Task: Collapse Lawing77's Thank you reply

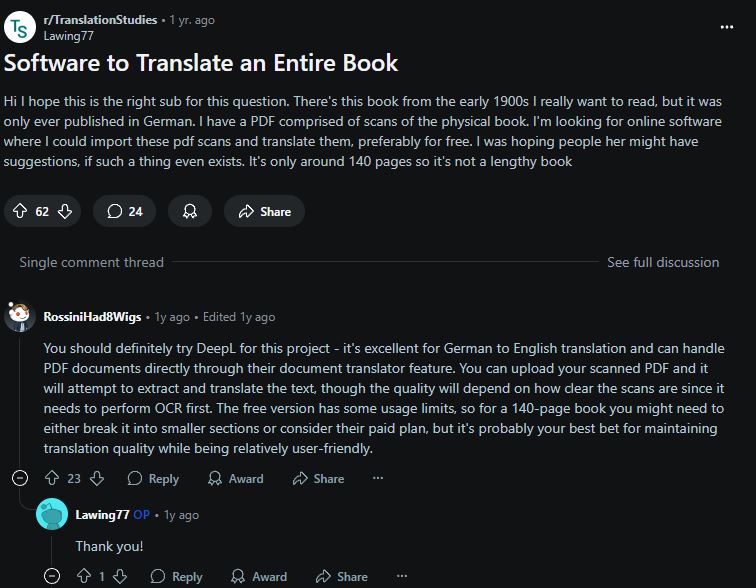Action: coord(52,576)
